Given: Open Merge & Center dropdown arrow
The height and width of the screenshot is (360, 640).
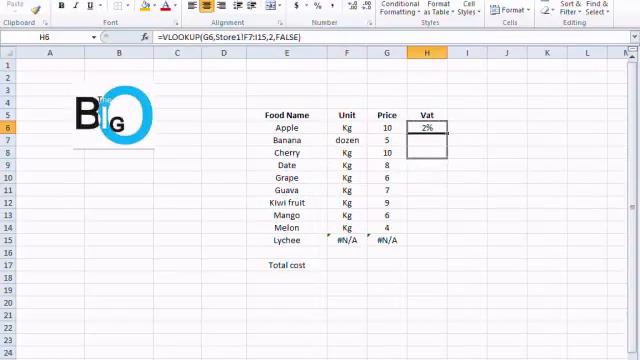Looking at the screenshot, I should [280, 5].
